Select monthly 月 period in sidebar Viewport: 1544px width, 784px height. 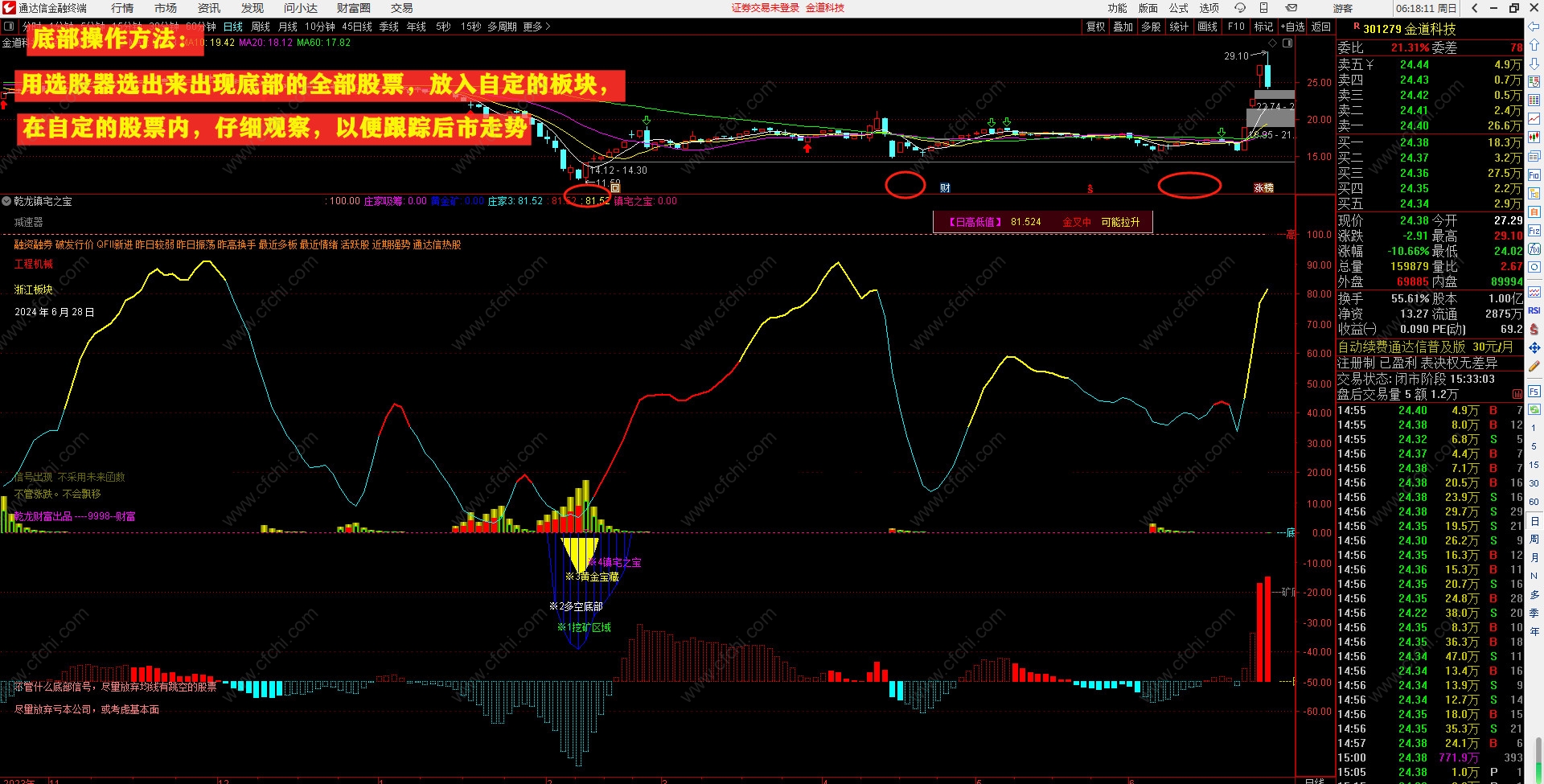(1534, 557)
